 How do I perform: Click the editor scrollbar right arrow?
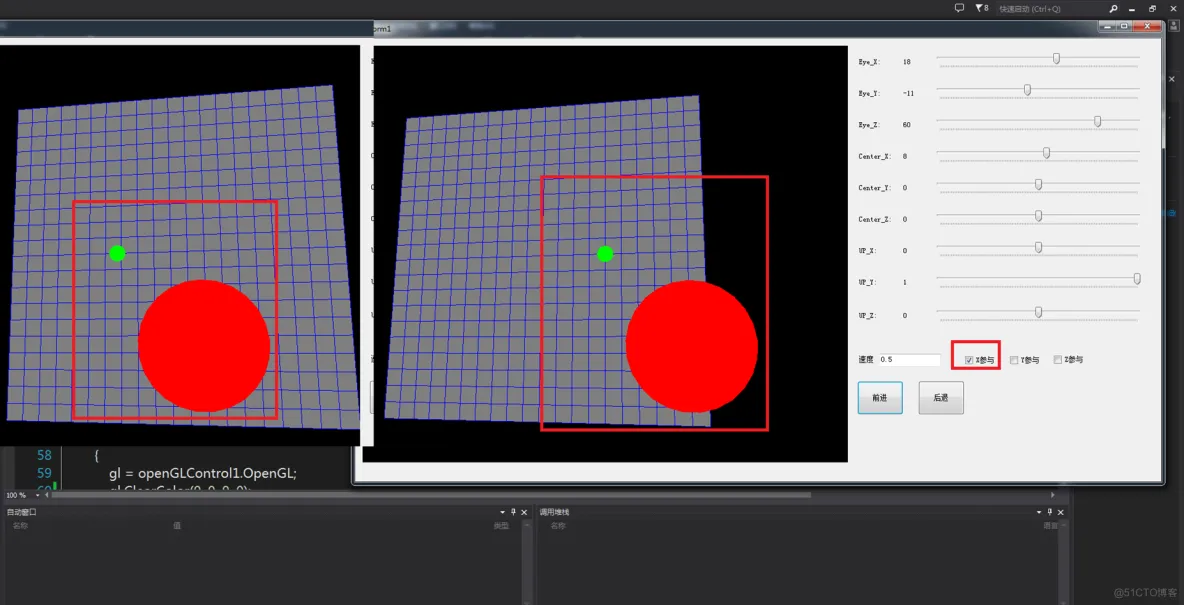click(1053, 495)
